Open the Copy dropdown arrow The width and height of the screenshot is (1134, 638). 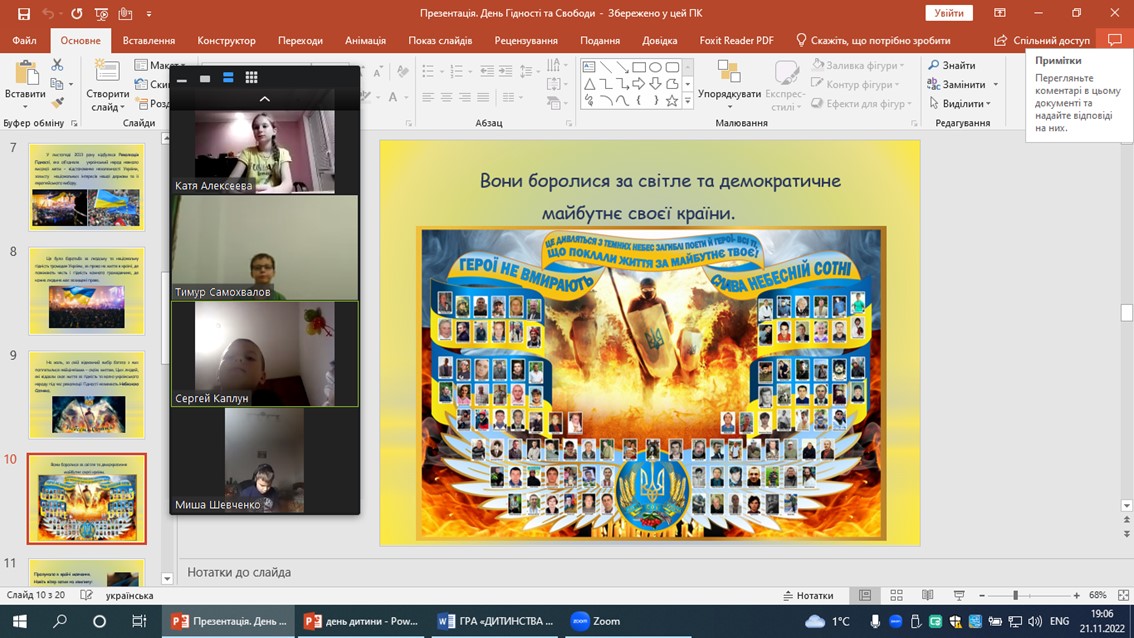click(71, 85)
